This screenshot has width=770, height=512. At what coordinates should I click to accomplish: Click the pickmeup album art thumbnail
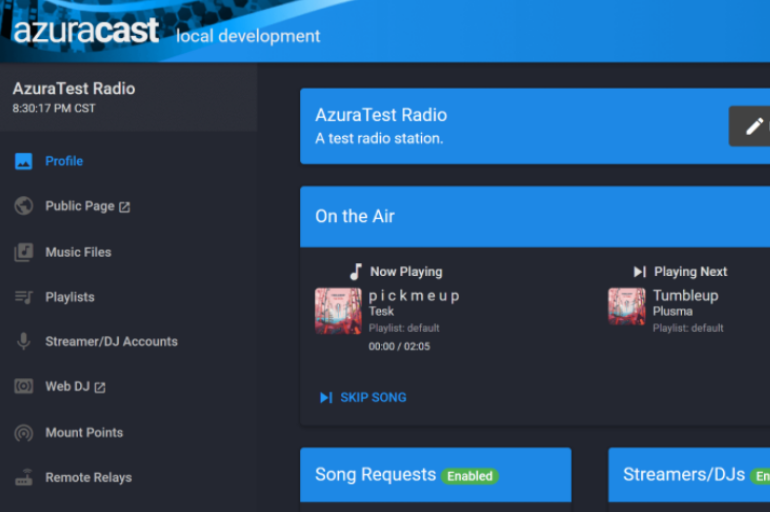(x=338, y=311)
